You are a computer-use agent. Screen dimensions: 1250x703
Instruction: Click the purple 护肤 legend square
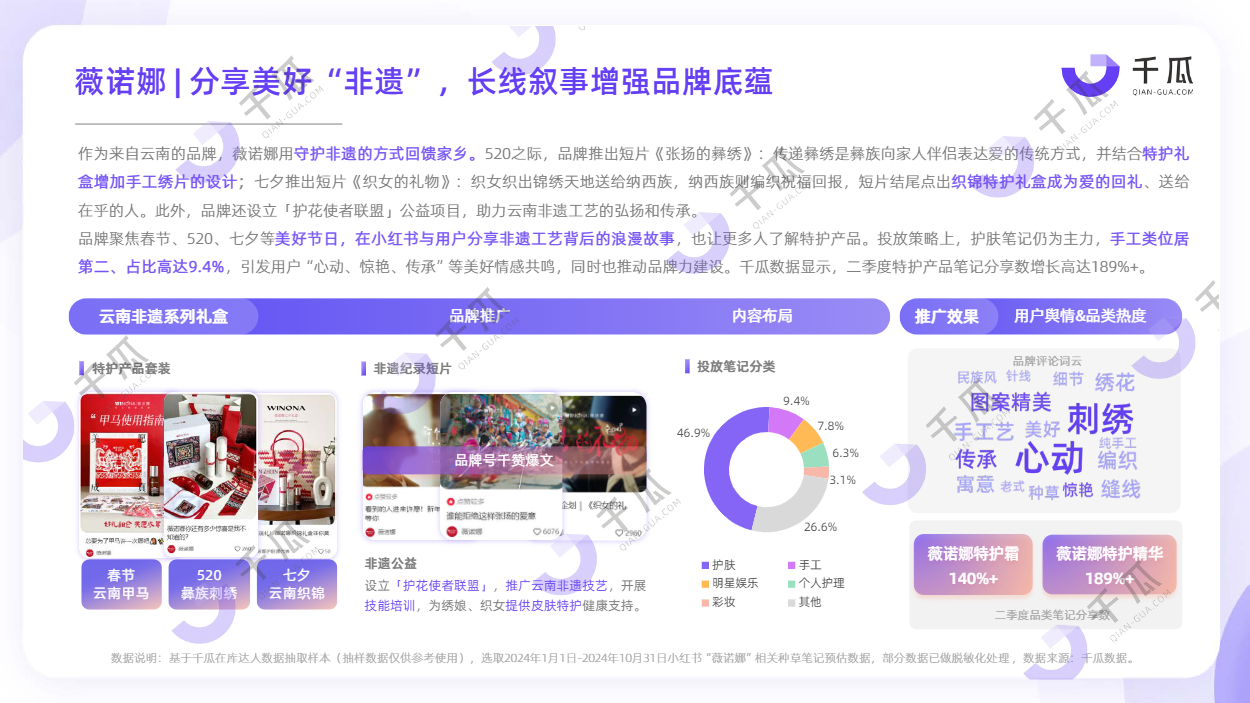705,566
